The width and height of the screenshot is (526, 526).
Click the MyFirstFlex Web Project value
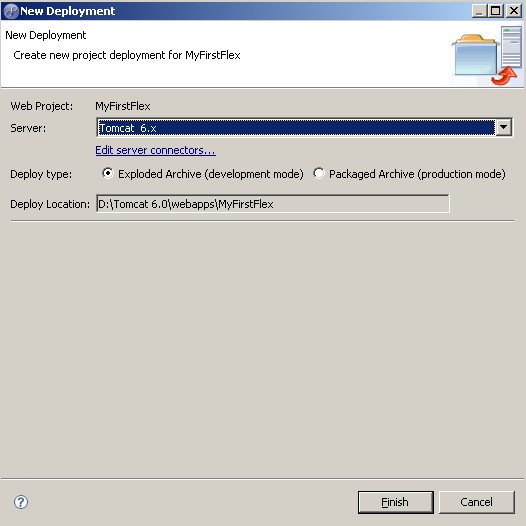click(x=123, y=106)
